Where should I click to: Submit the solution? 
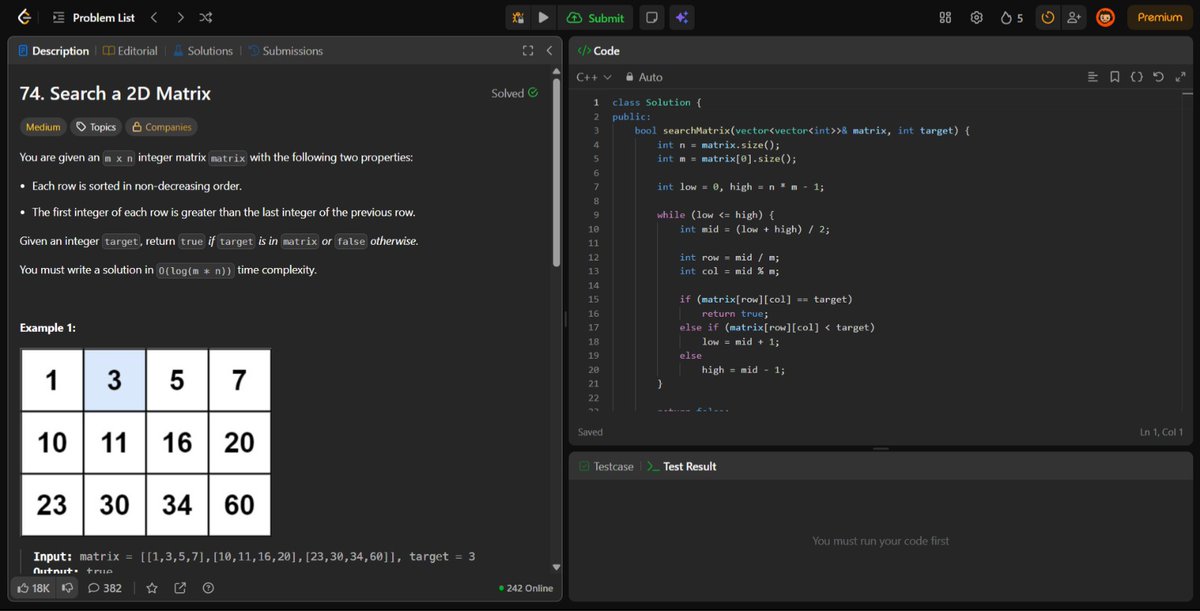pyautogui.click(x=596, y=18)
